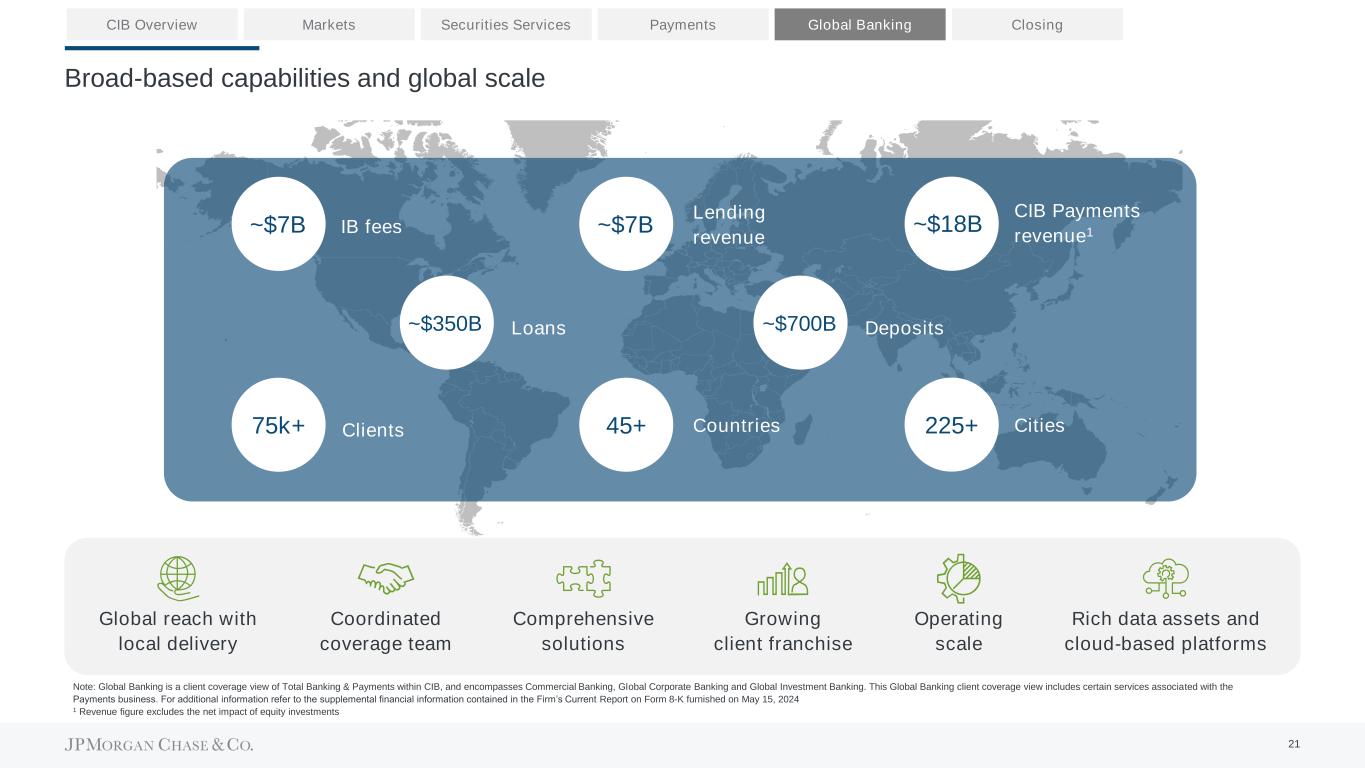Click the globe in hand icon
The width and height of the screenshot is (1365, 768).
coord(178,577)
